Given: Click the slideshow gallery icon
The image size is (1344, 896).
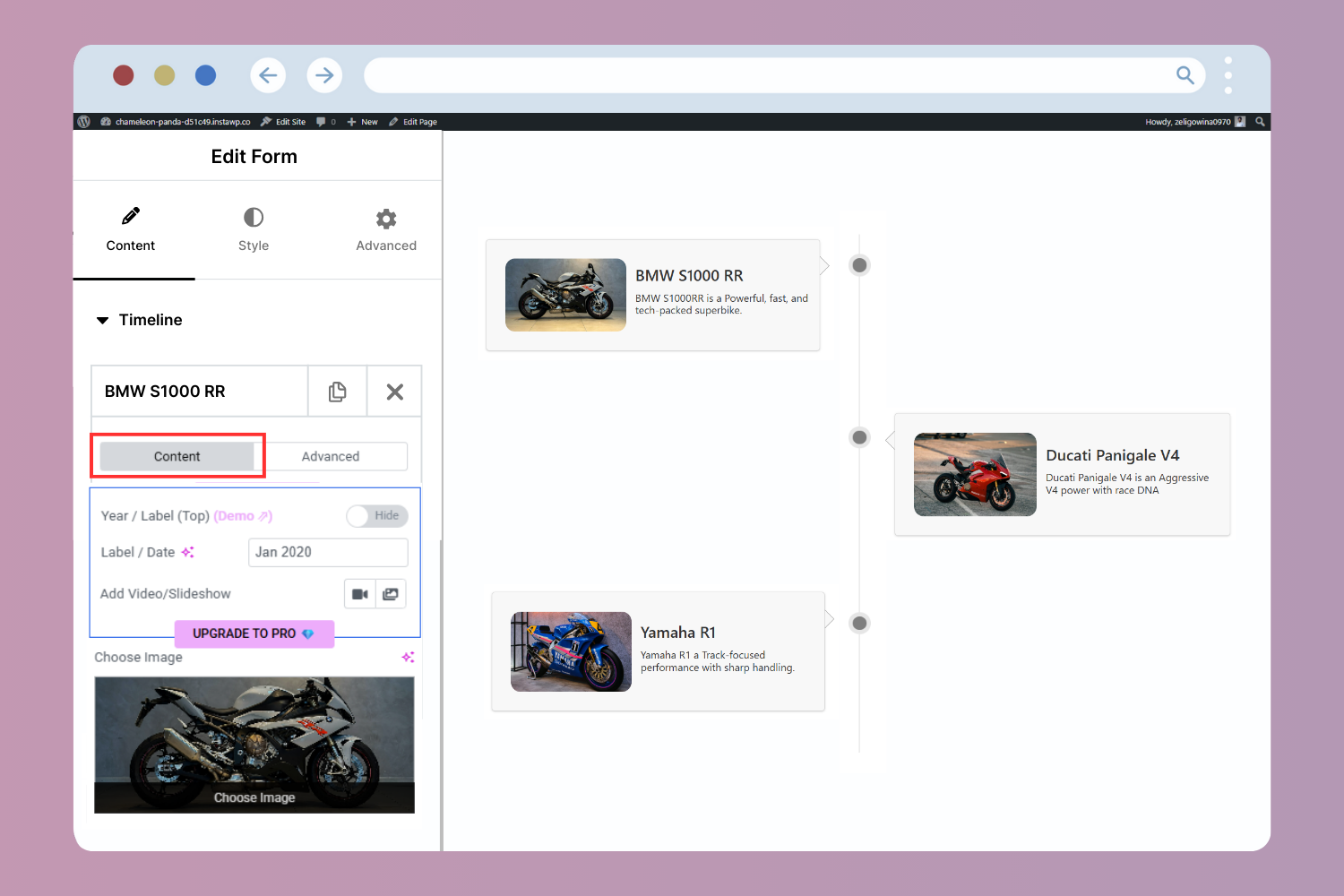Looking at the screenshot, I should pos(391,594).
